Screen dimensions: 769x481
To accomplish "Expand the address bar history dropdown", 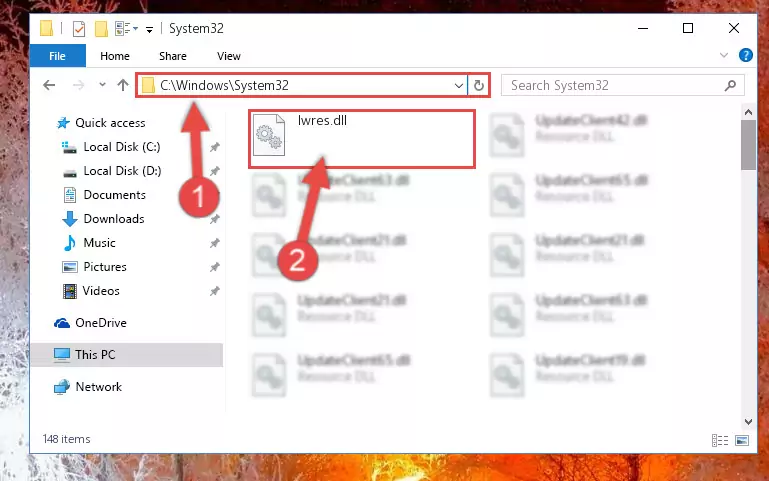I will [x=459, y=86].
